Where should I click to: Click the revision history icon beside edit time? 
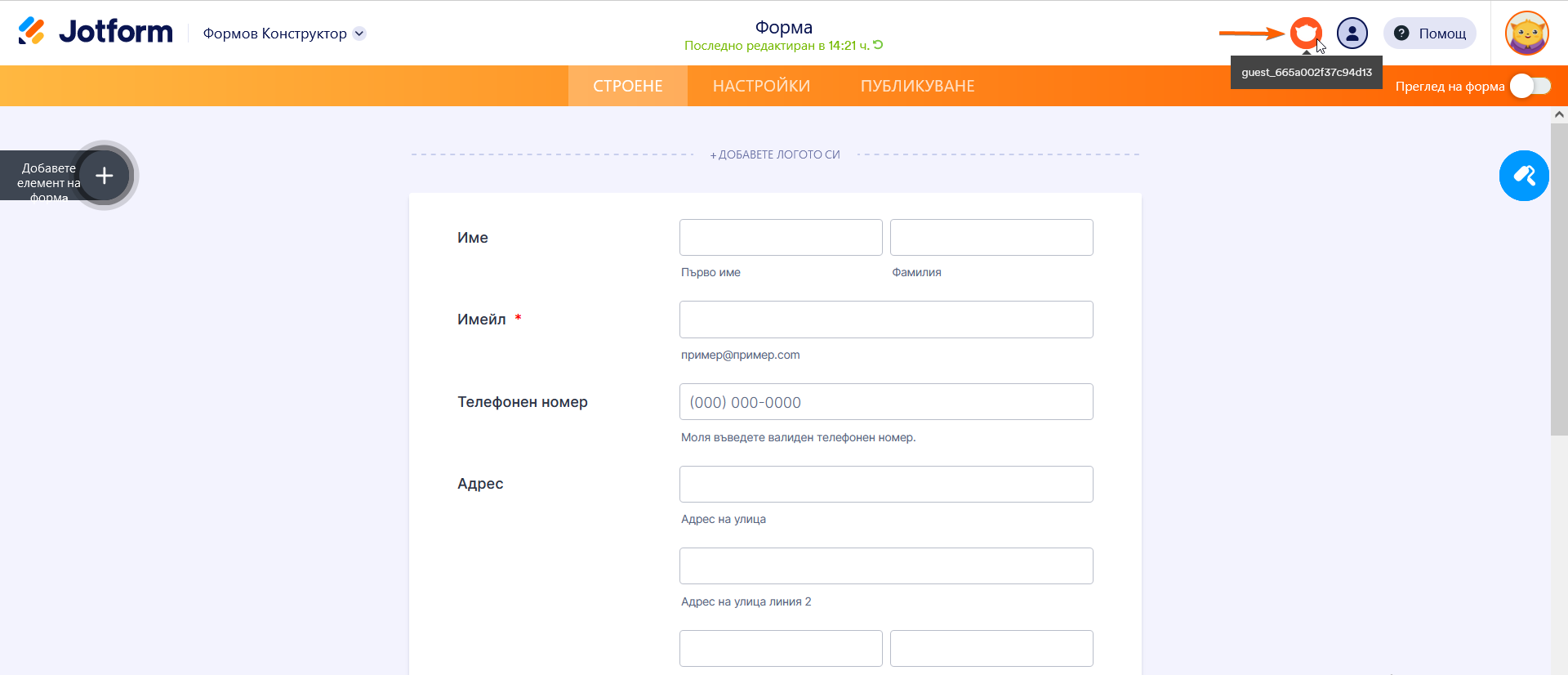[x=878, y=45]
